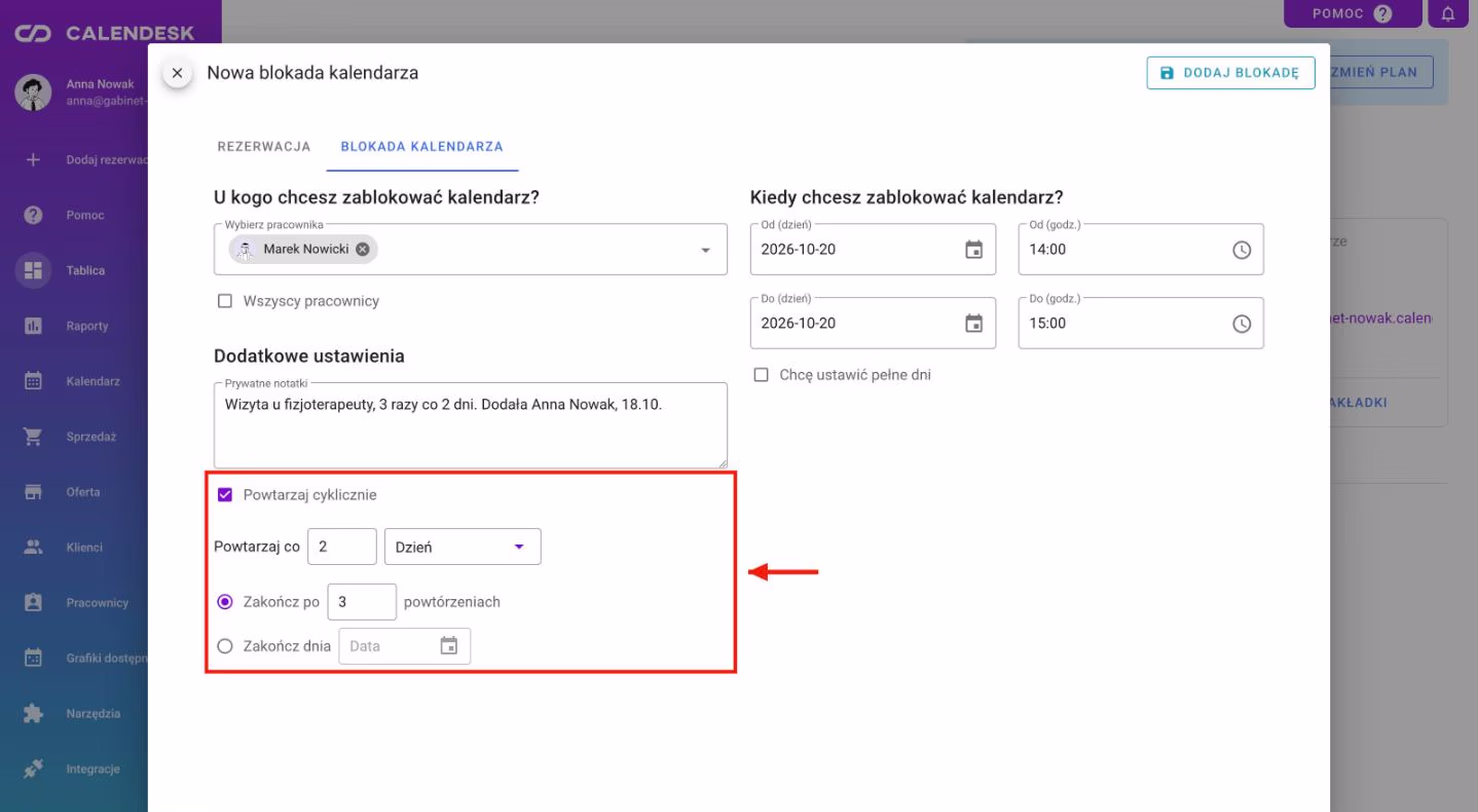This screenshot has height=812, width=1478.
Task: Tick the Wszyscy pracownicy checkbox
Action: click(x=225, y=301)
